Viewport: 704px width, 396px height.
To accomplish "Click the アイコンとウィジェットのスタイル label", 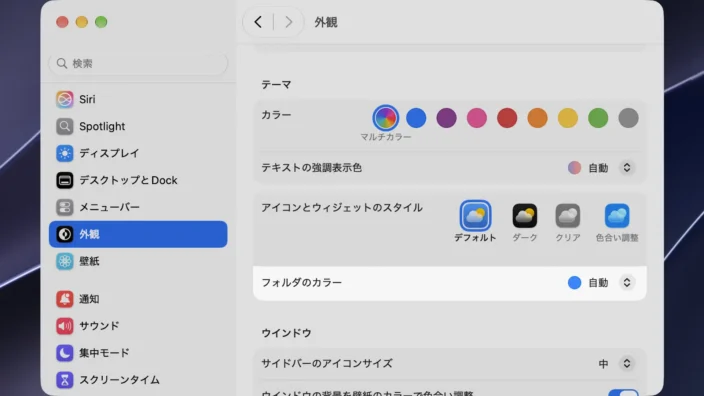I will [x=342, y=207].
